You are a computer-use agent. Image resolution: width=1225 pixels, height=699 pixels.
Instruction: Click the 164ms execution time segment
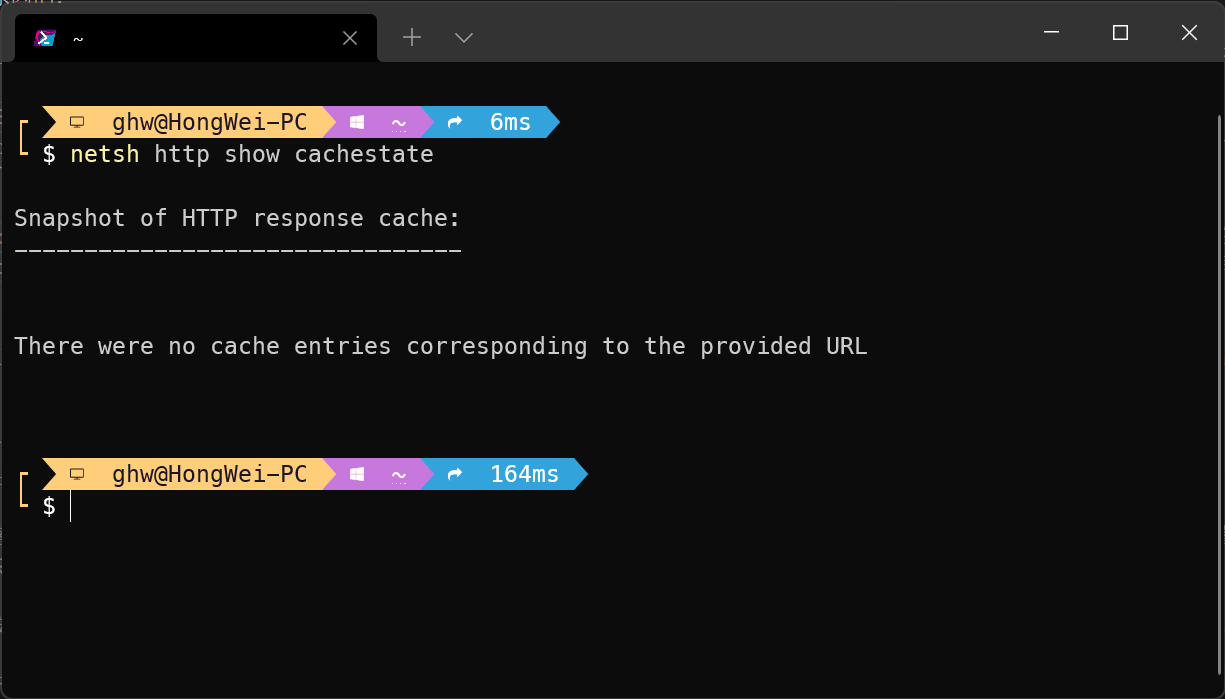(x=524, y=474)
